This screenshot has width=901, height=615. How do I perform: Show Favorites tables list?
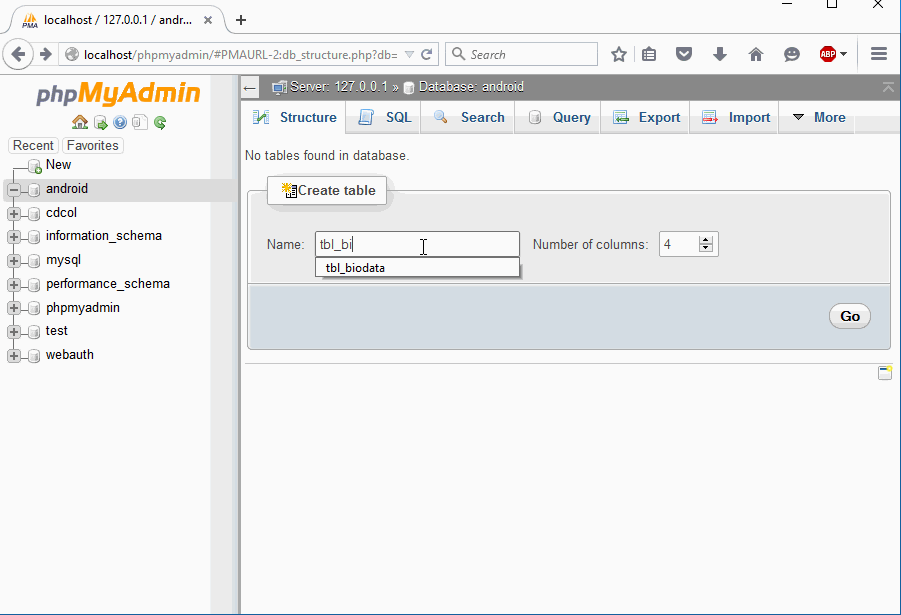pyautogui.click(x=93, y=145)
